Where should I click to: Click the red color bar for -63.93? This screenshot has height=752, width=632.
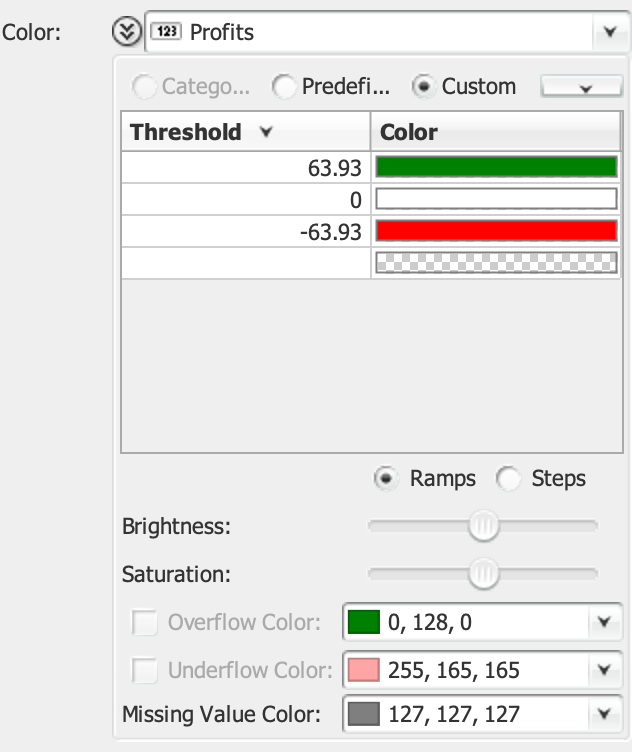(x=495, y=231)
